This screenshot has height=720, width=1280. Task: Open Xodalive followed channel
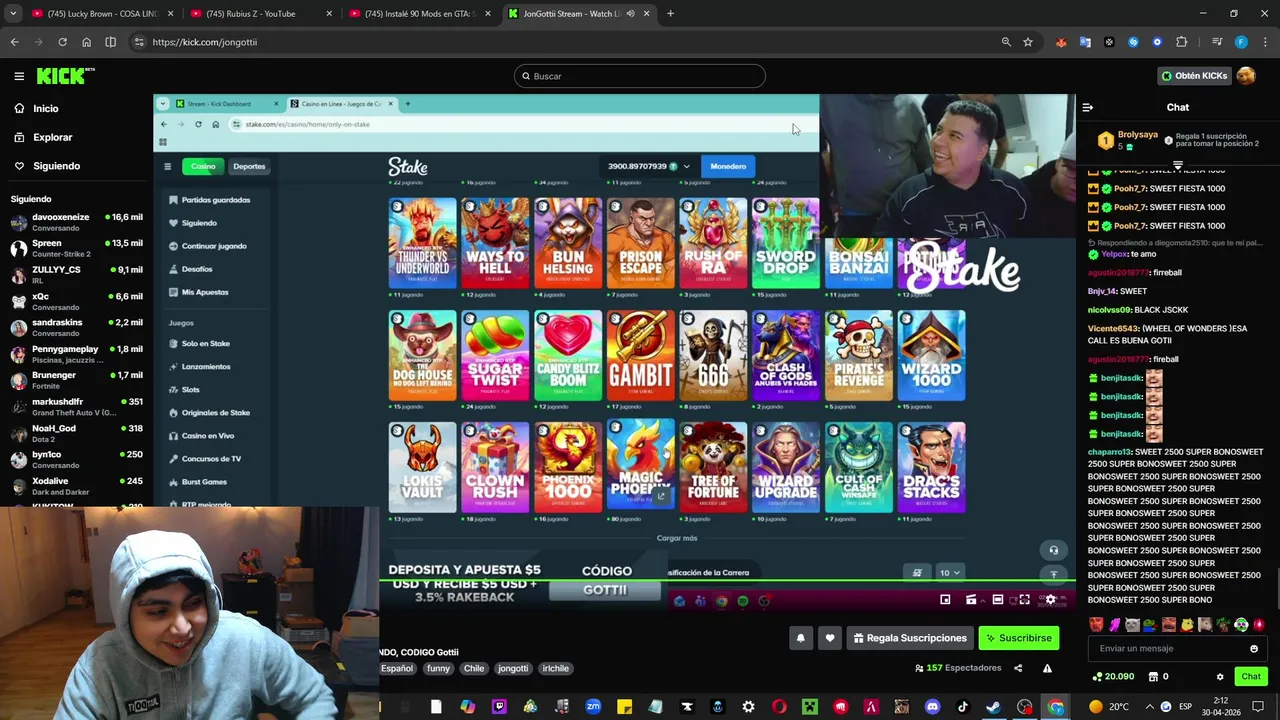coord(75,486)
